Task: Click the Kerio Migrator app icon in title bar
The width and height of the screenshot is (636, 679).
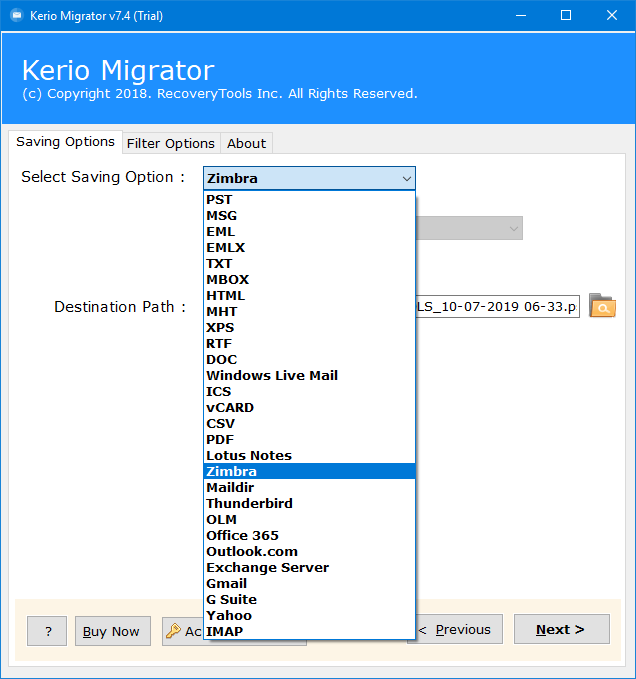Action: pos(17,16)
